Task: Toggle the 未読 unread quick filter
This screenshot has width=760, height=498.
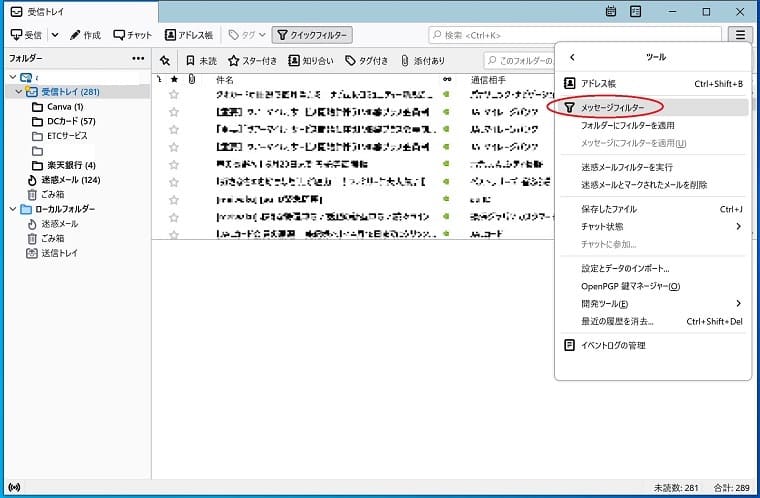Action: click(201, 61)
